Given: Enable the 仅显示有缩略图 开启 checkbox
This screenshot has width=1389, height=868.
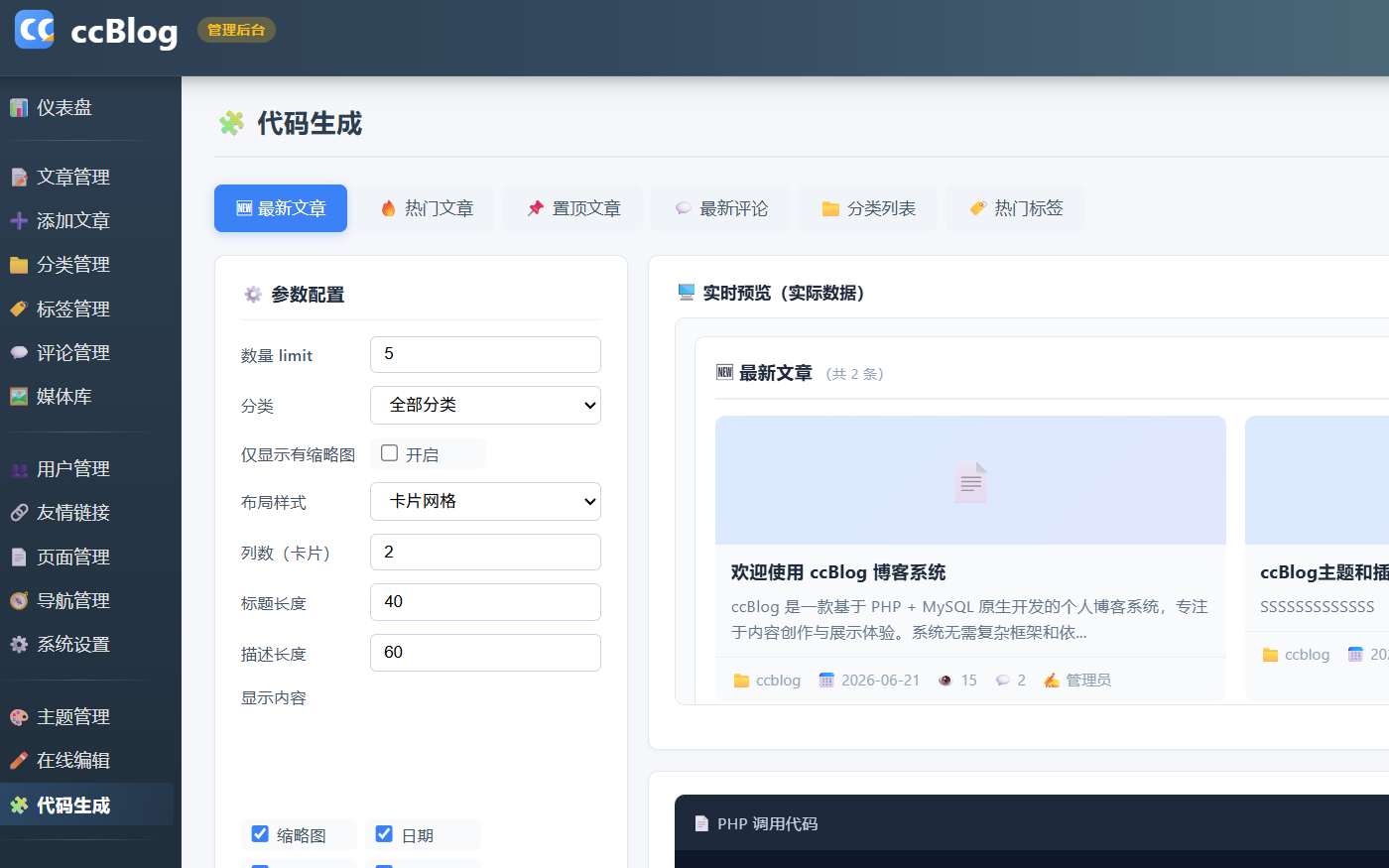Looking at the screenshot, I should (390, 453).
